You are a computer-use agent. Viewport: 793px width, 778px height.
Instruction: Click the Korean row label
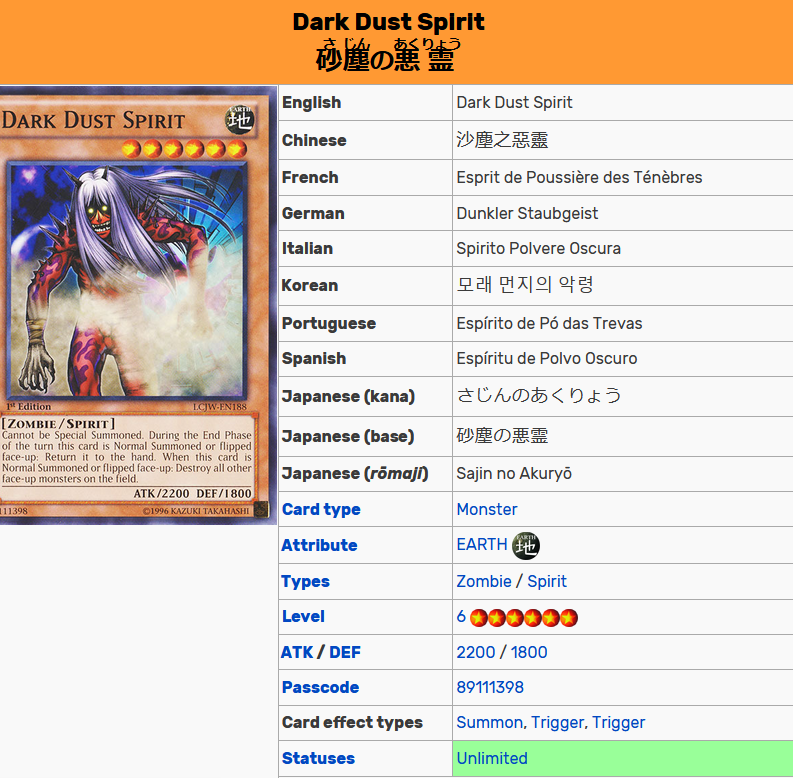click(x=310, y=286)
